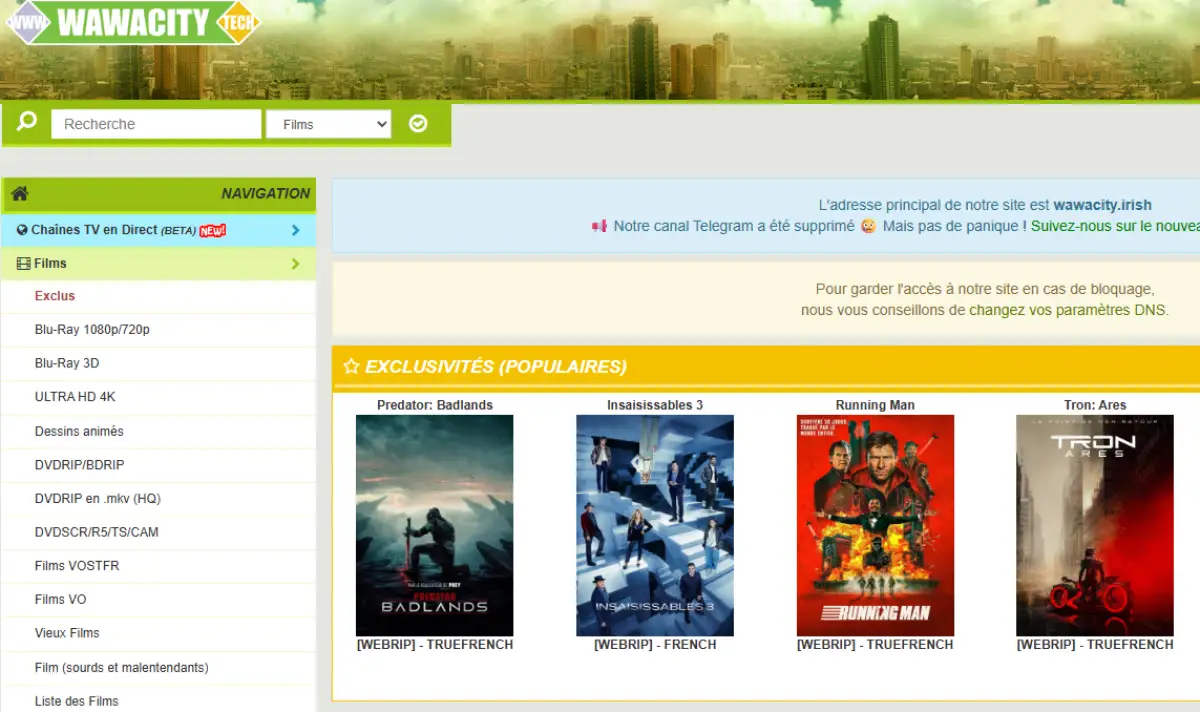The height and width of the screenshot is (712, 1200).
Task: Click the red NEW badge icon
Action: tap(212, 230)
